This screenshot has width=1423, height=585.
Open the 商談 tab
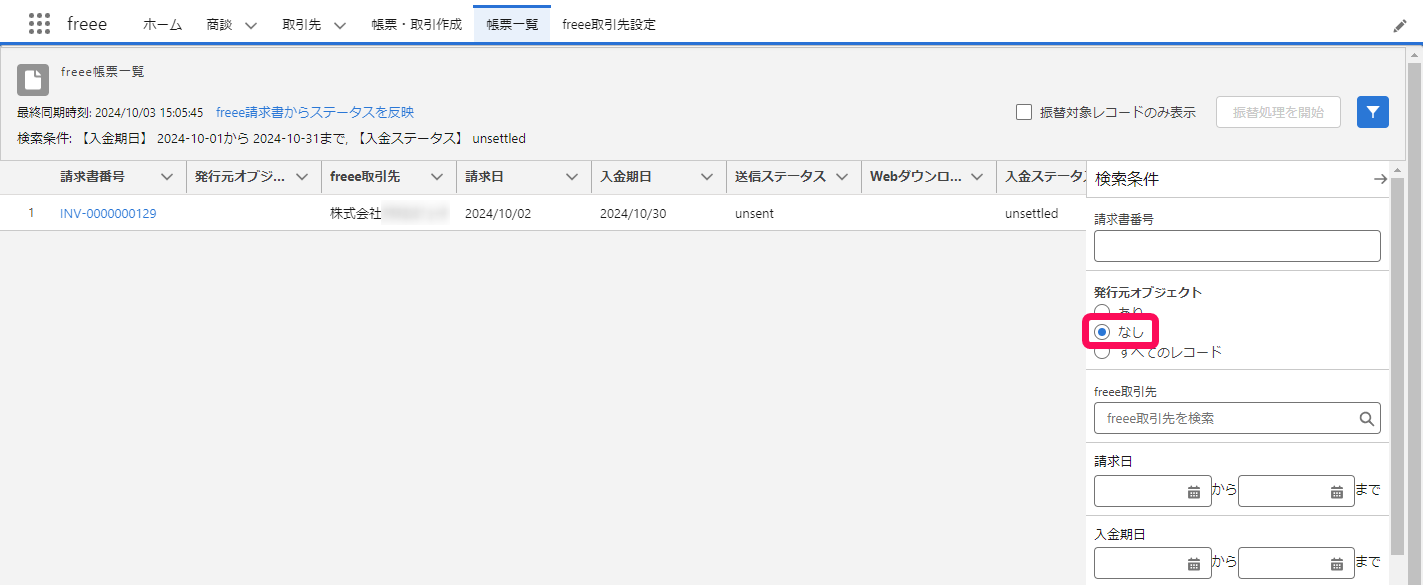click(219, 24)
